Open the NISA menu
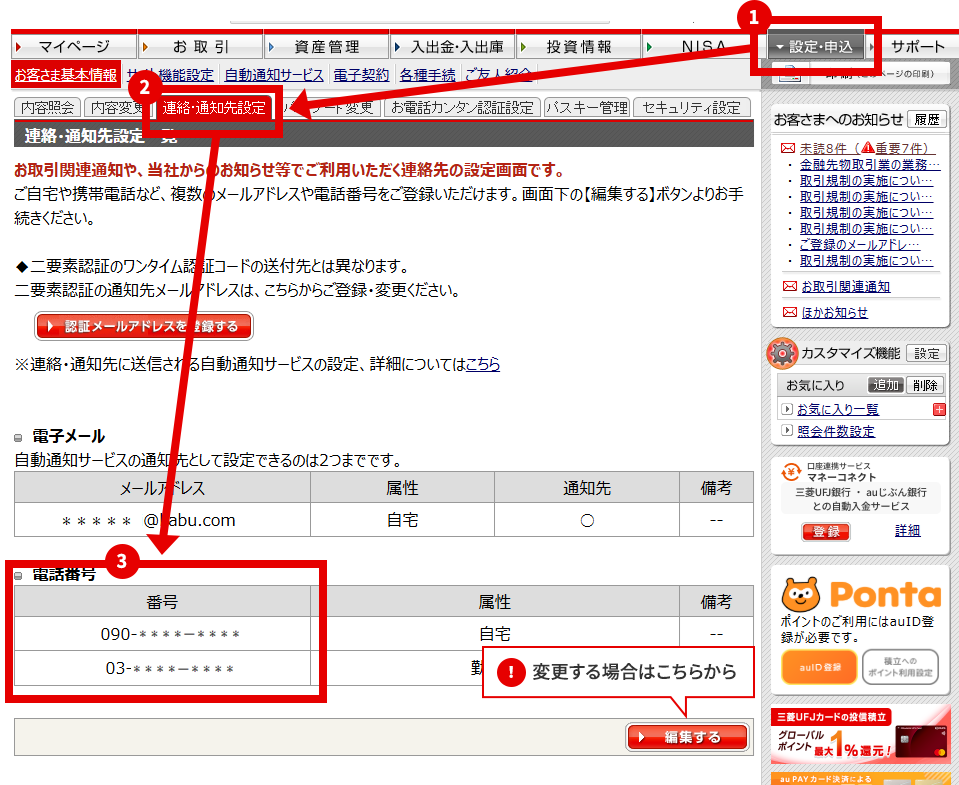The width and height of the screenshot is (959, 785). [703, 46]
